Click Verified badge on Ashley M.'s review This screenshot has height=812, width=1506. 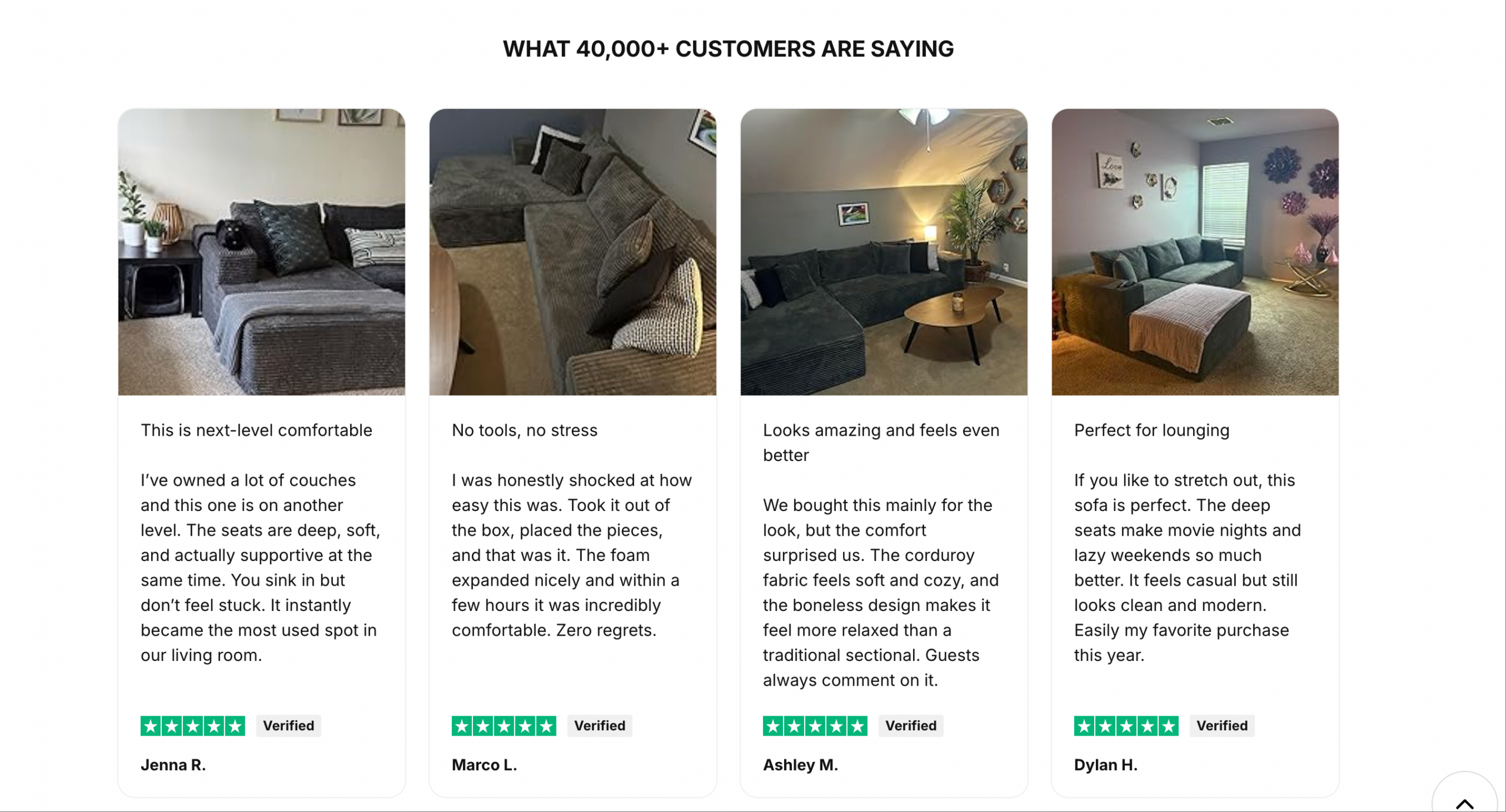(911, 726)
